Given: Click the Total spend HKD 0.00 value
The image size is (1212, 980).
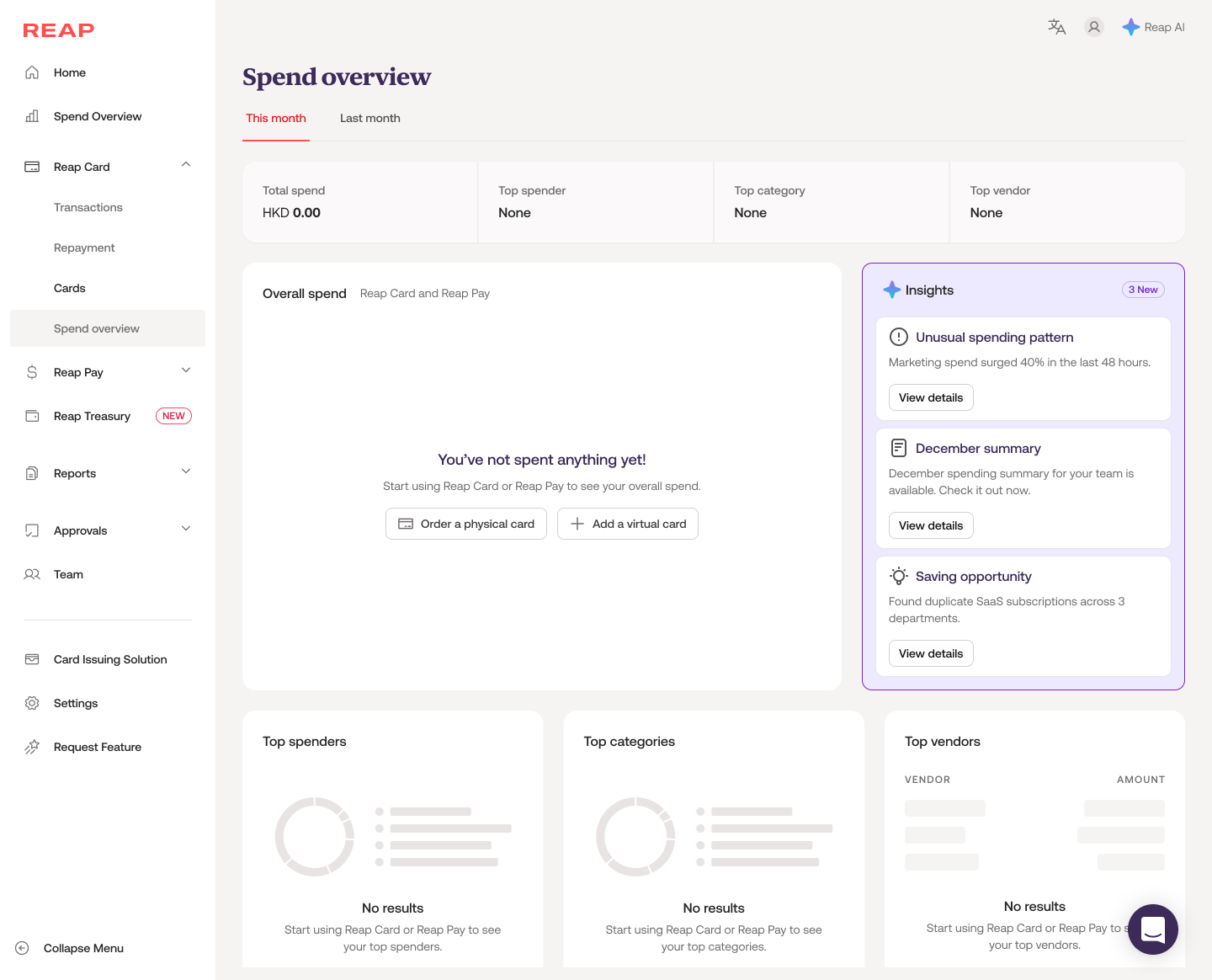Looking at the screenshot, I should click(x=291, y=213).
